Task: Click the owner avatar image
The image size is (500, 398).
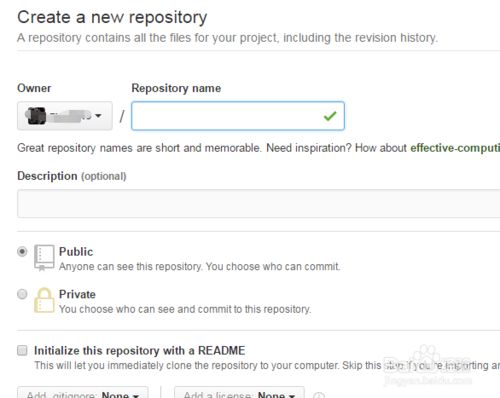Action: coord(36,116)
